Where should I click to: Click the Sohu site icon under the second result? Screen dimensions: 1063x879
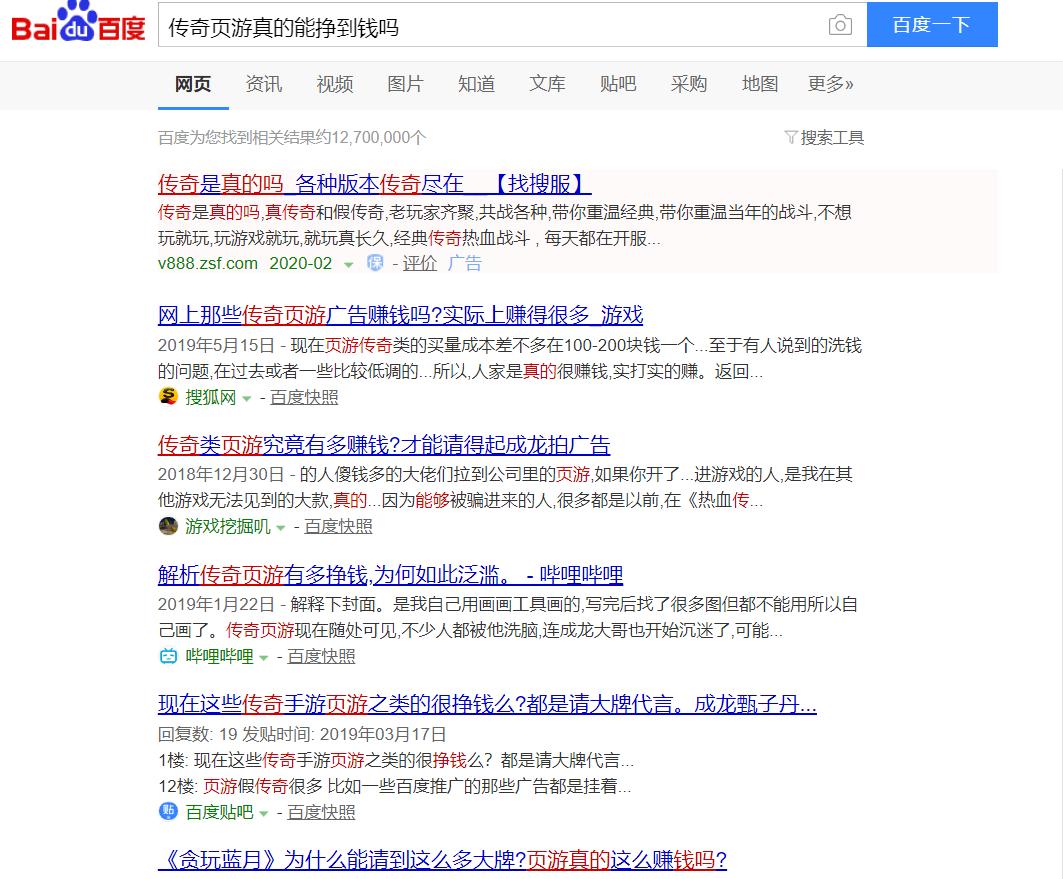tap(168, 397)
